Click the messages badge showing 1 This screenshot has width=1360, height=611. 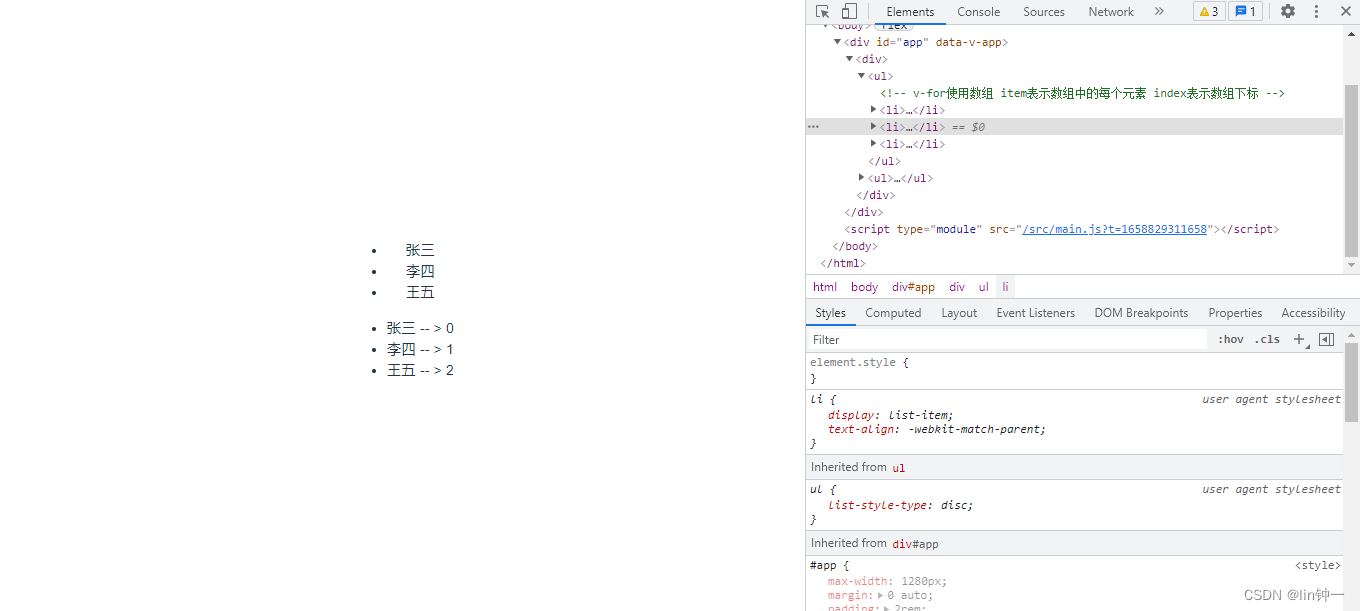[x=1245, y=12]
